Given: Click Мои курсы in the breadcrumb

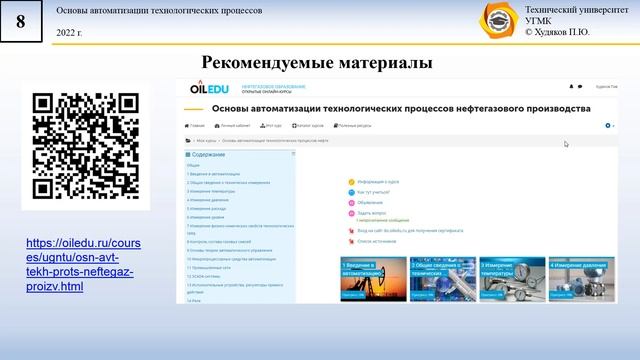Looking at the screenshot, I should click(x=207, y=140).
